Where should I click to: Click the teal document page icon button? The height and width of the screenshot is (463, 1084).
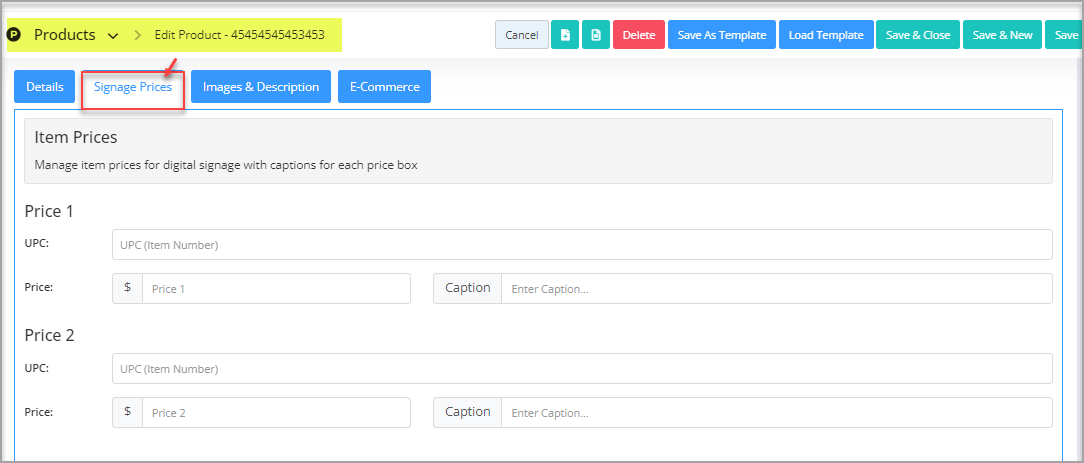[x=596, y=35]
